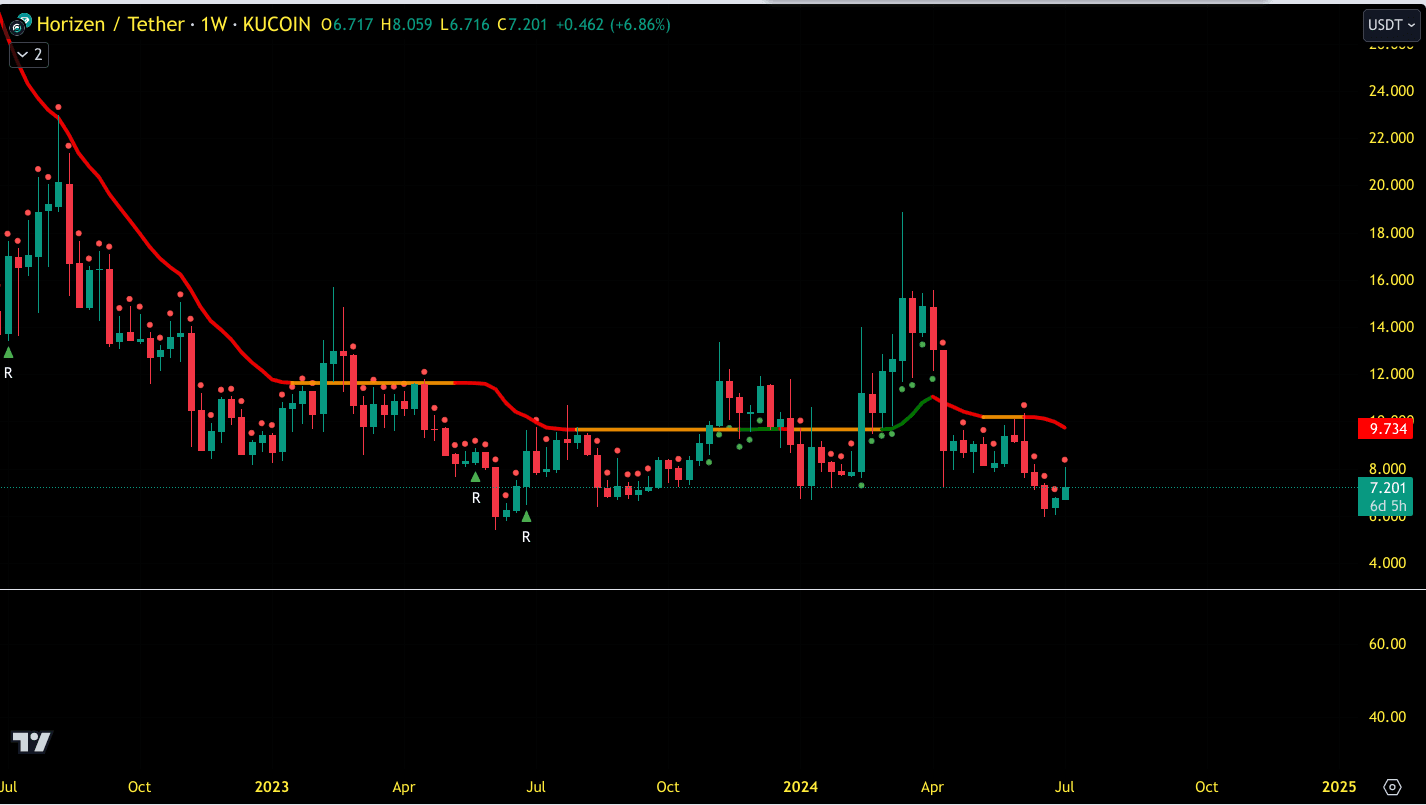Screen dimensions: 1426x805
Task: Click the 9.734 red price label
Action: [1385, 429]
